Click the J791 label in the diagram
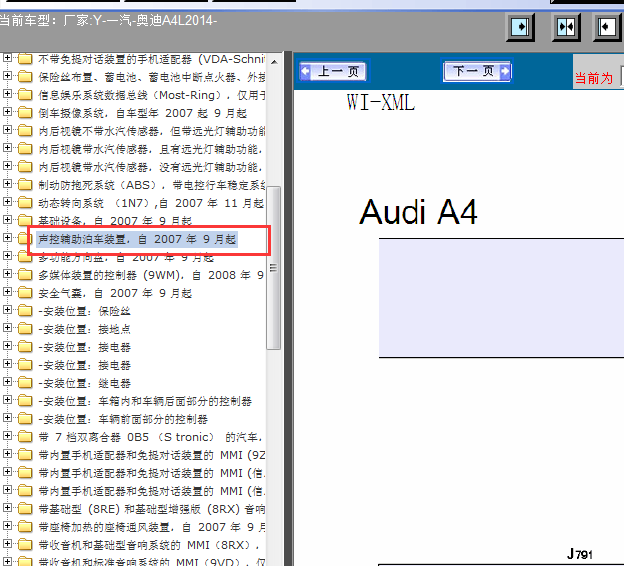 tap(580, 554)
